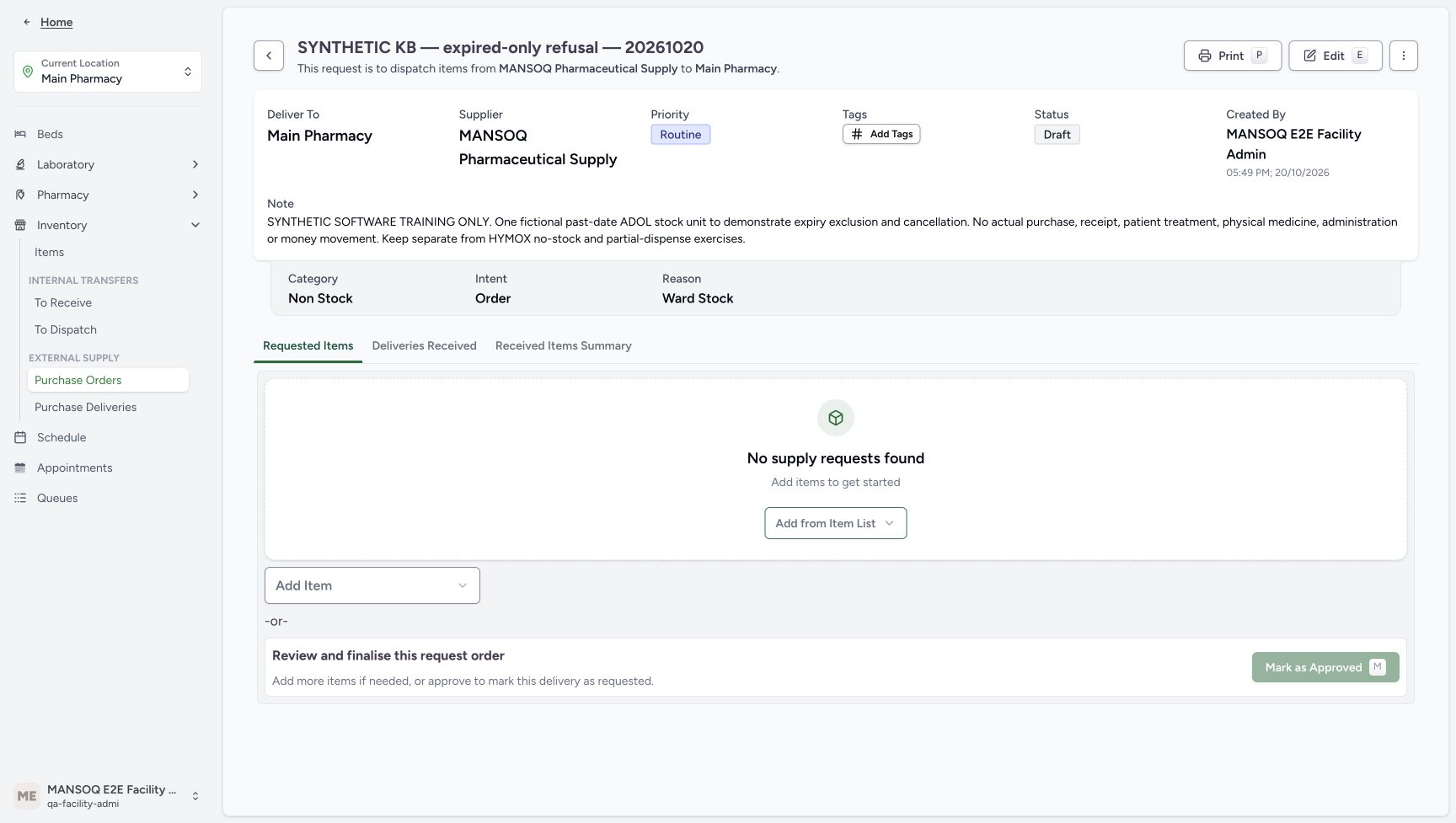Switch to the Deliveries Received tab
The width and height of the screenshot is (1456, 823).
pos(424,346)
